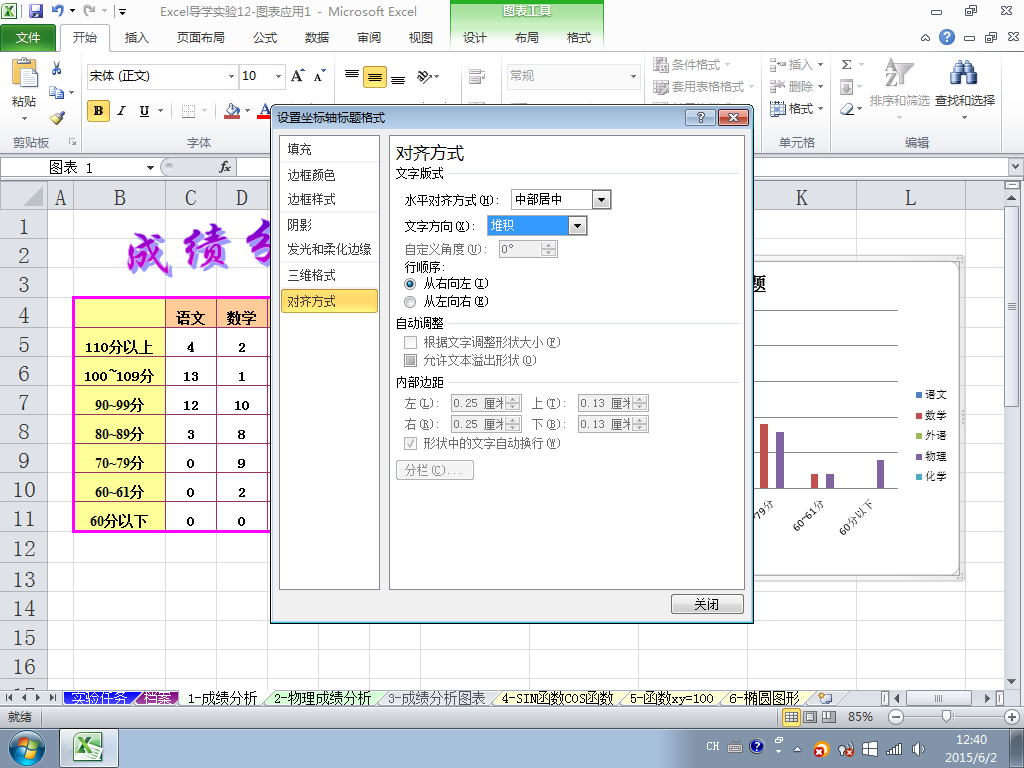Screen dimensions: 1024x768
Task: Check resize shape to fit text checkbox
Action: pos(410,342)
